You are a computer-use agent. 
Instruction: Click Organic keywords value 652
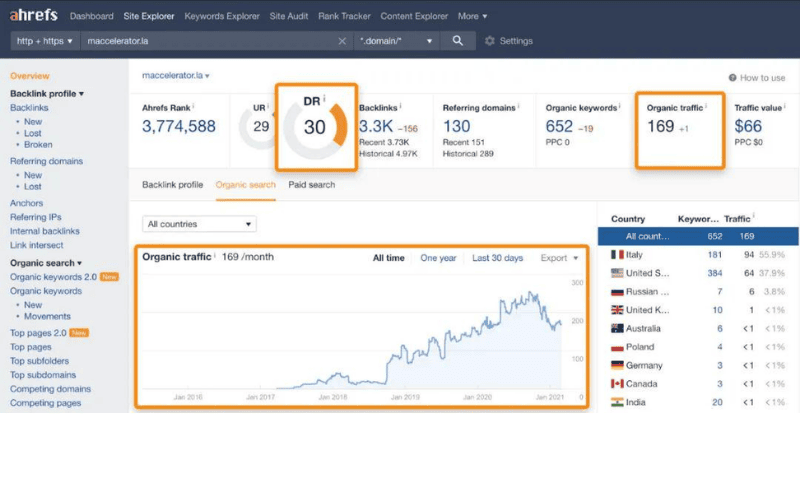559,126
